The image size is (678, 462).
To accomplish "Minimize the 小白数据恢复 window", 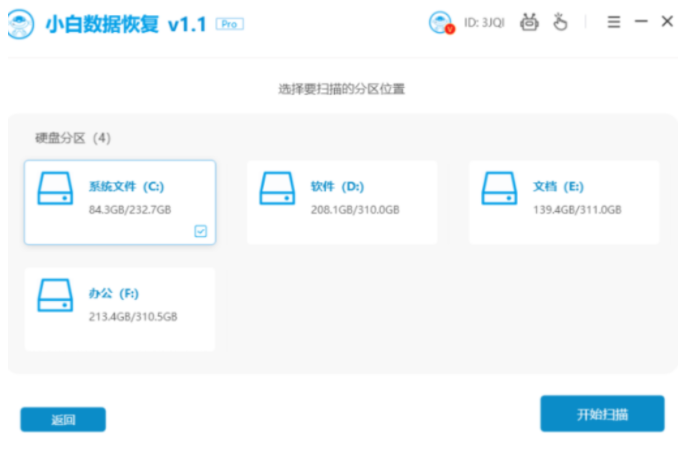I will click(641, 22).
